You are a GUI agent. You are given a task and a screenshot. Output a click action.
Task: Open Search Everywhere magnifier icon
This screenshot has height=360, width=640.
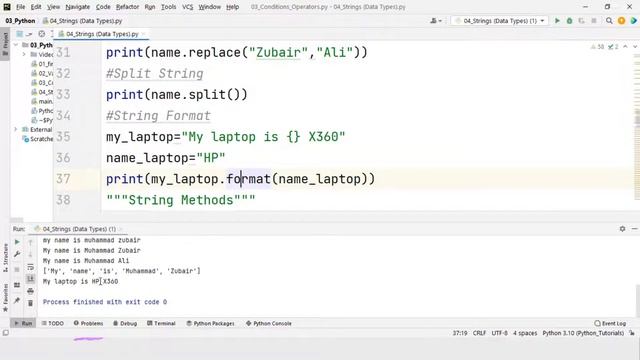coord(609,20)
